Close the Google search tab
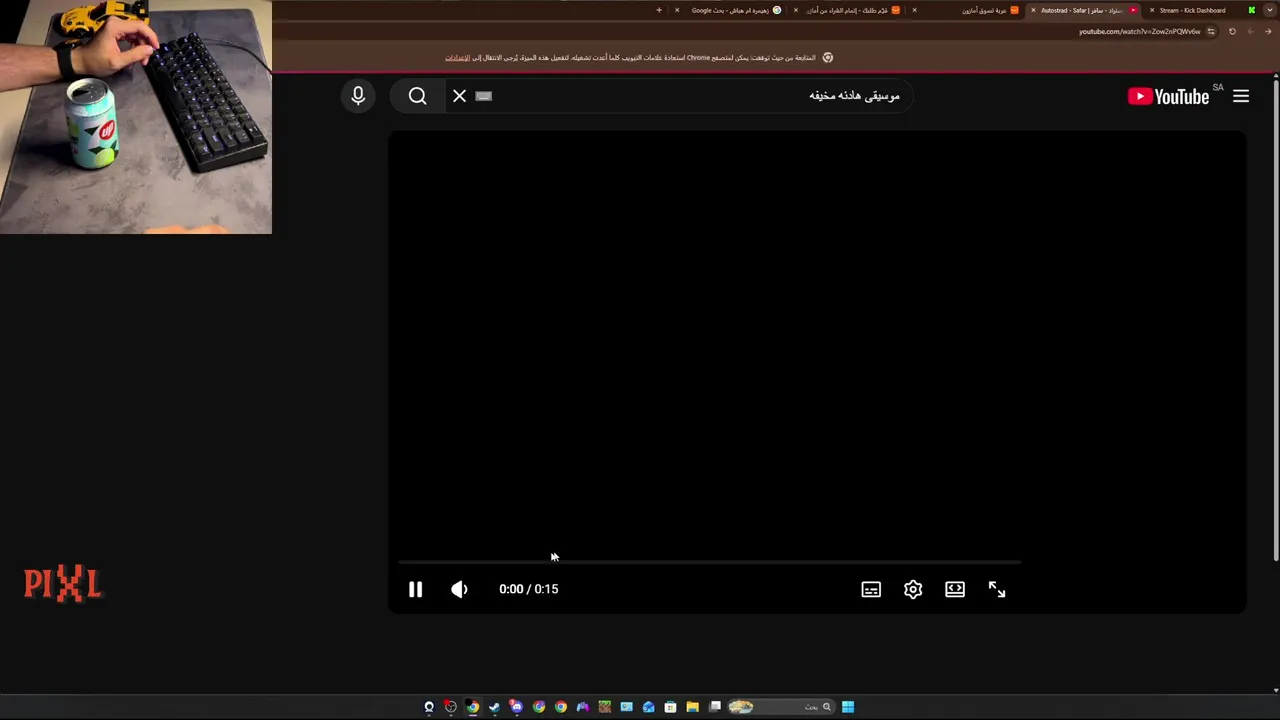The image size is (1280, 720). pos(677,10)
